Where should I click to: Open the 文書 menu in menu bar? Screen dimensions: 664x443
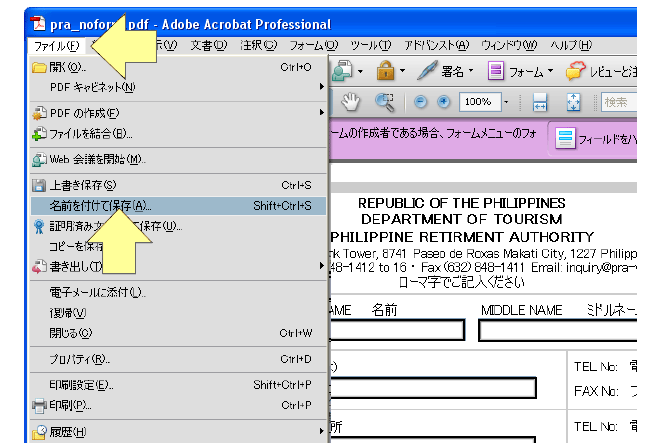coord(208,45)
